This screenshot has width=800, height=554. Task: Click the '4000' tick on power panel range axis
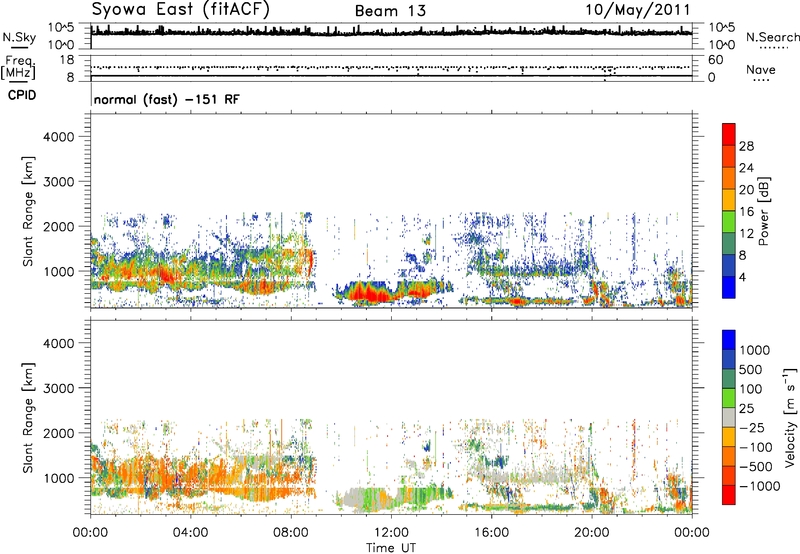[x=59, y=137]
